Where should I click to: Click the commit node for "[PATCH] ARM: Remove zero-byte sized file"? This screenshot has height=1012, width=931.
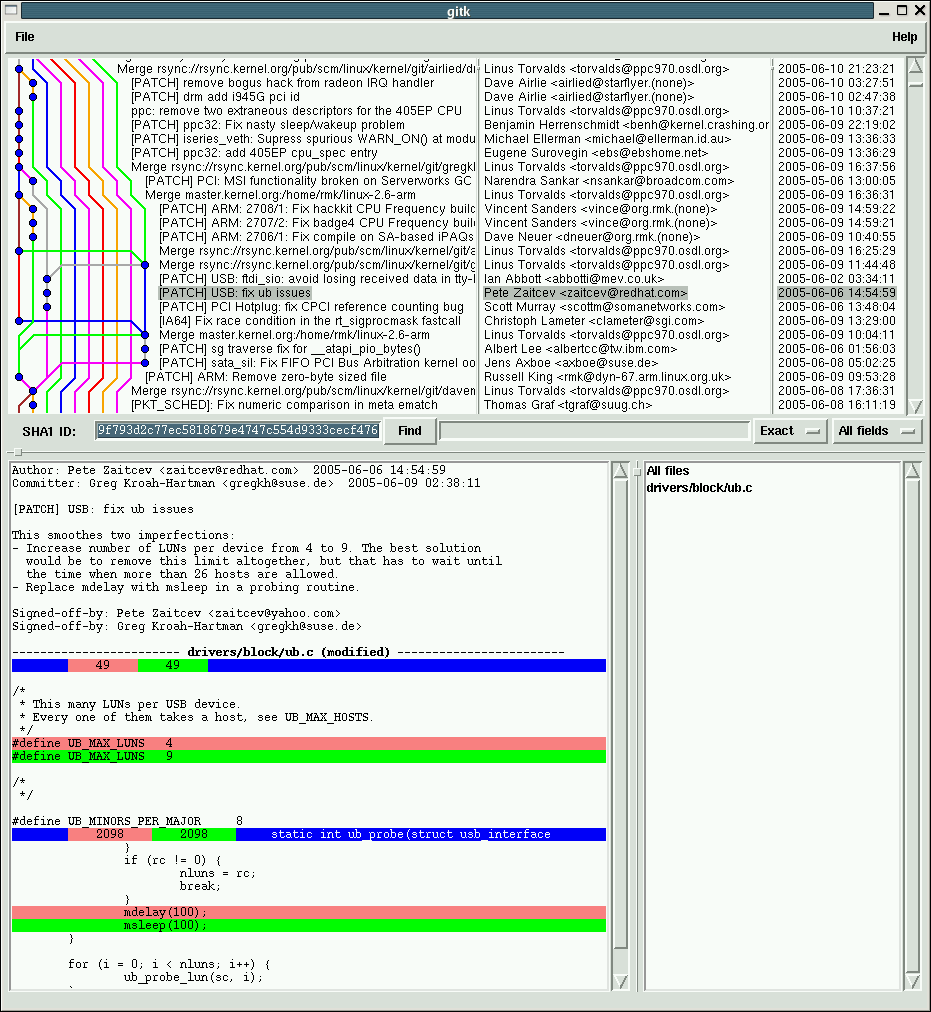tap(19, 376)
